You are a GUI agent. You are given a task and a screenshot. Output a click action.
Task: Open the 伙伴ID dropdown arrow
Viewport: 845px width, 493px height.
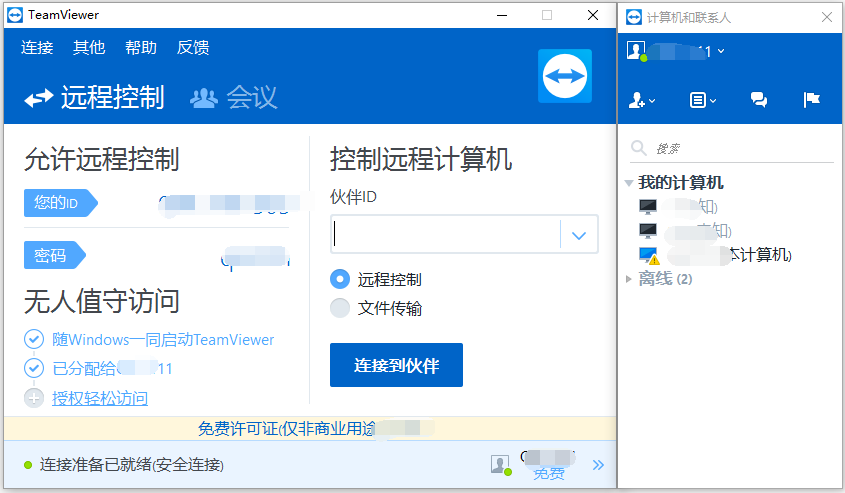(579, 235)
